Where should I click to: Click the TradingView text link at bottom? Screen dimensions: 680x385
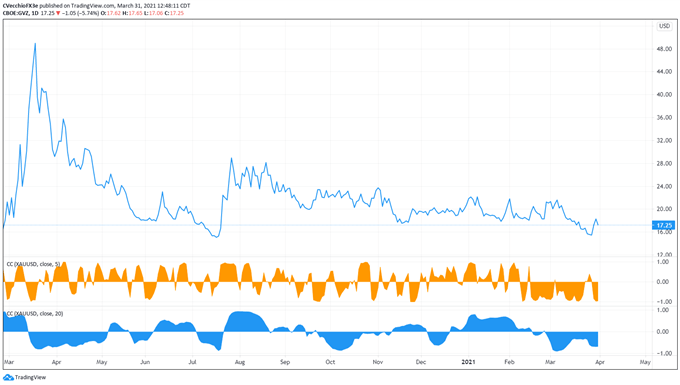click(30, 378)
